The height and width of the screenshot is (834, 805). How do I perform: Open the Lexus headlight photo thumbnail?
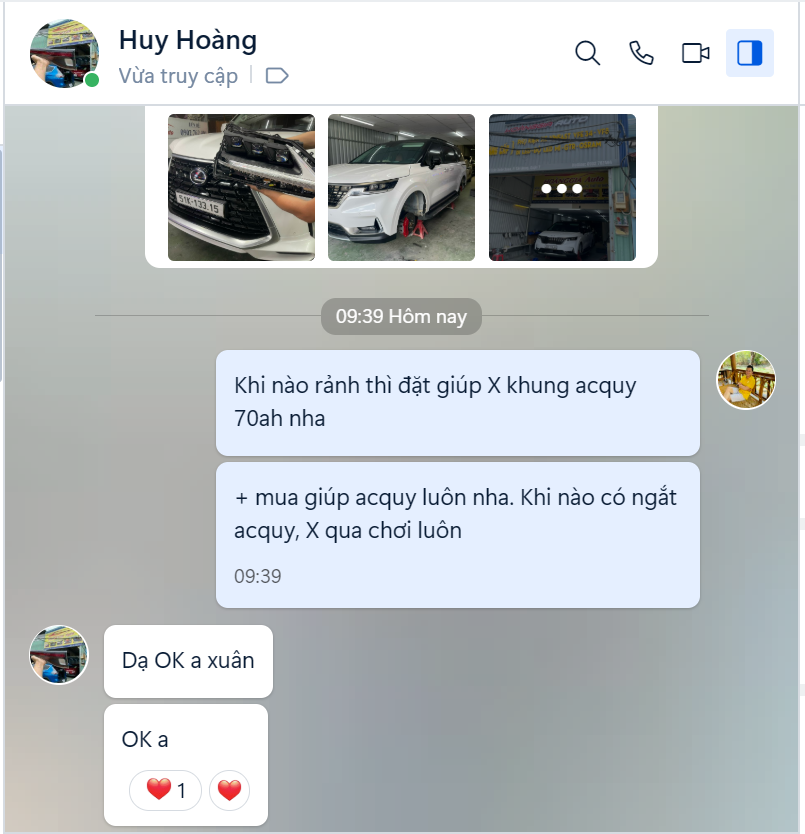coord(242,187)
